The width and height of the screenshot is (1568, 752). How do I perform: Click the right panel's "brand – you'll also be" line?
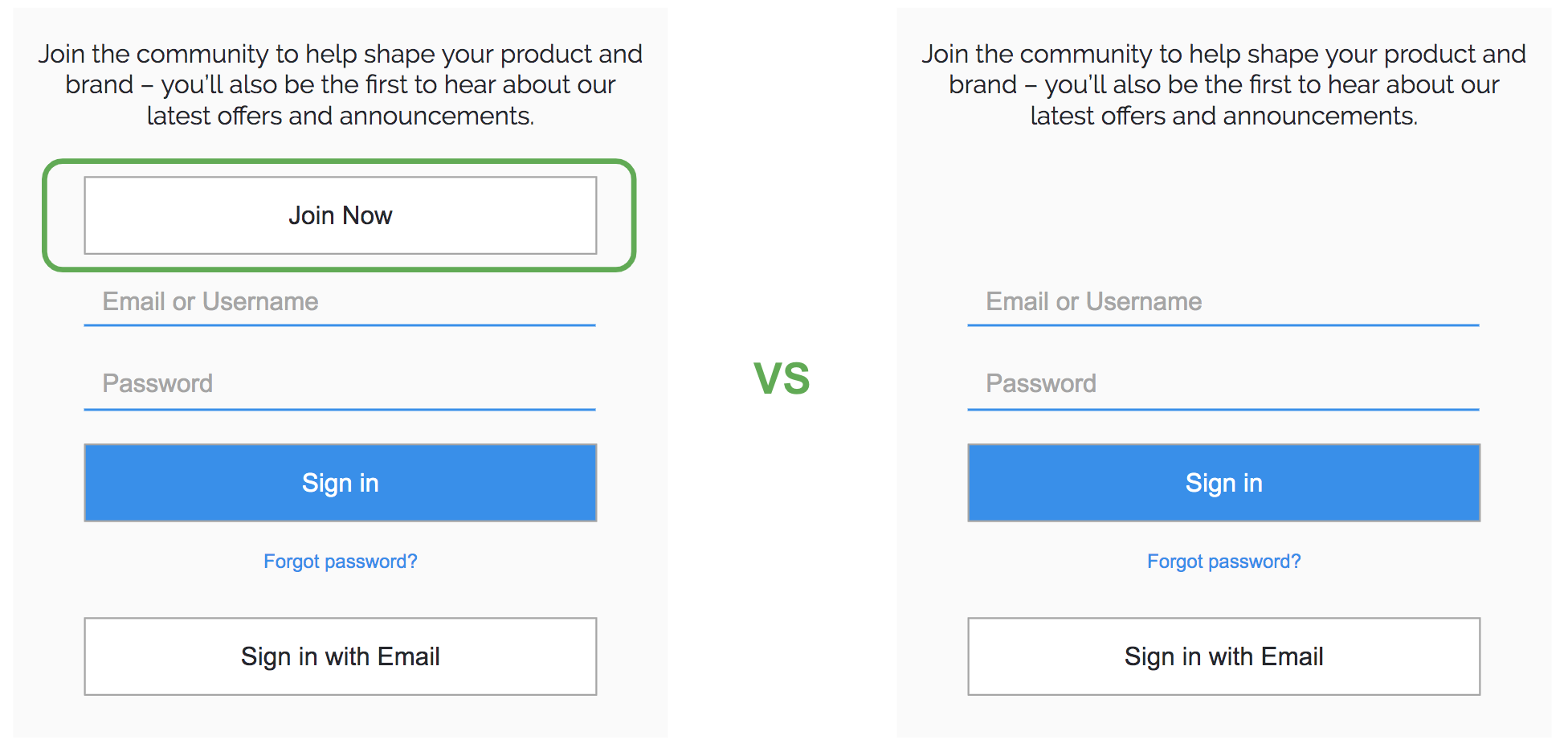[x=1223, y=85]
